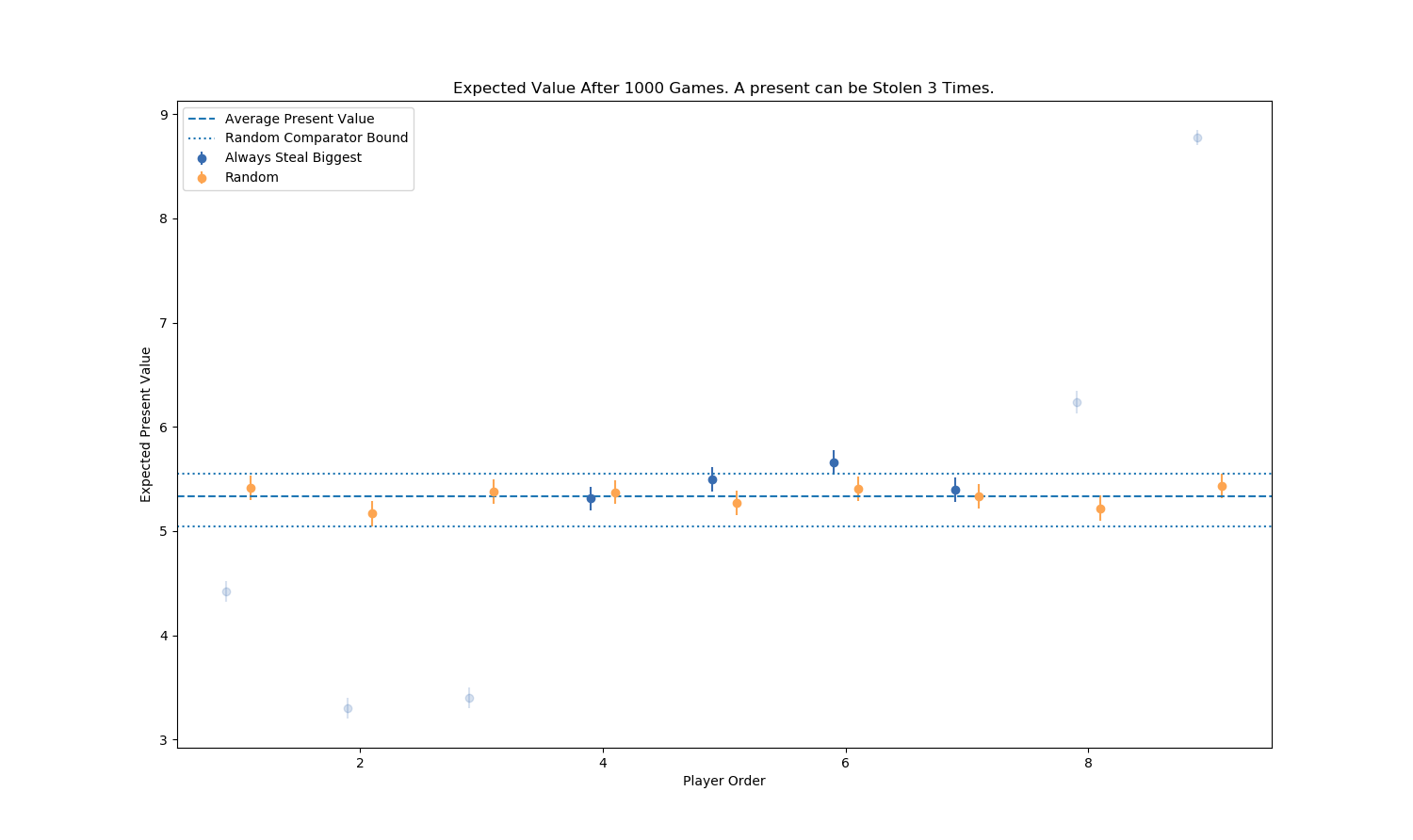Click the faded blue point for player 2
Viewport: 1413px width, 840px height.
348,708
